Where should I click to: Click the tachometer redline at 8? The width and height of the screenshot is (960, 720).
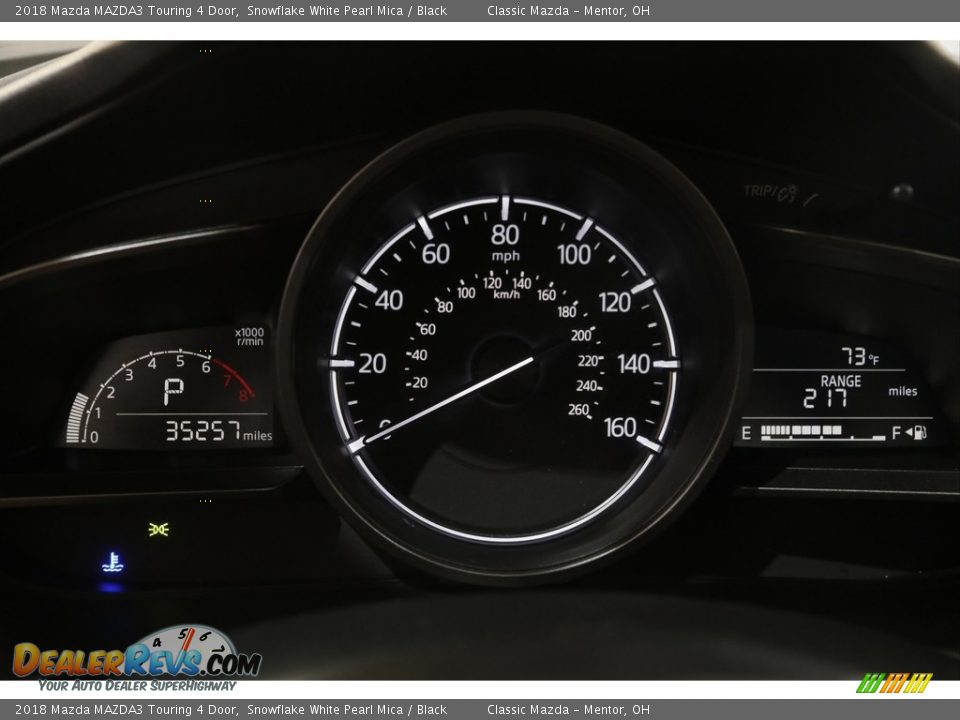242,395
